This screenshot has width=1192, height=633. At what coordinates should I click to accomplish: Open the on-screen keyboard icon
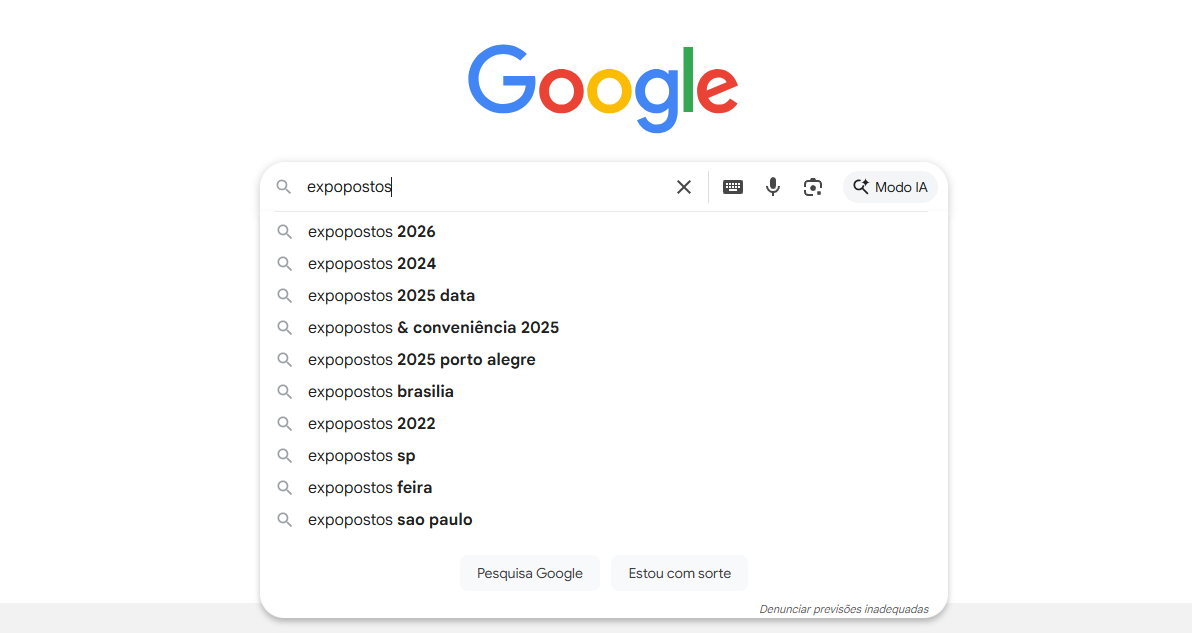coord(732,186)
